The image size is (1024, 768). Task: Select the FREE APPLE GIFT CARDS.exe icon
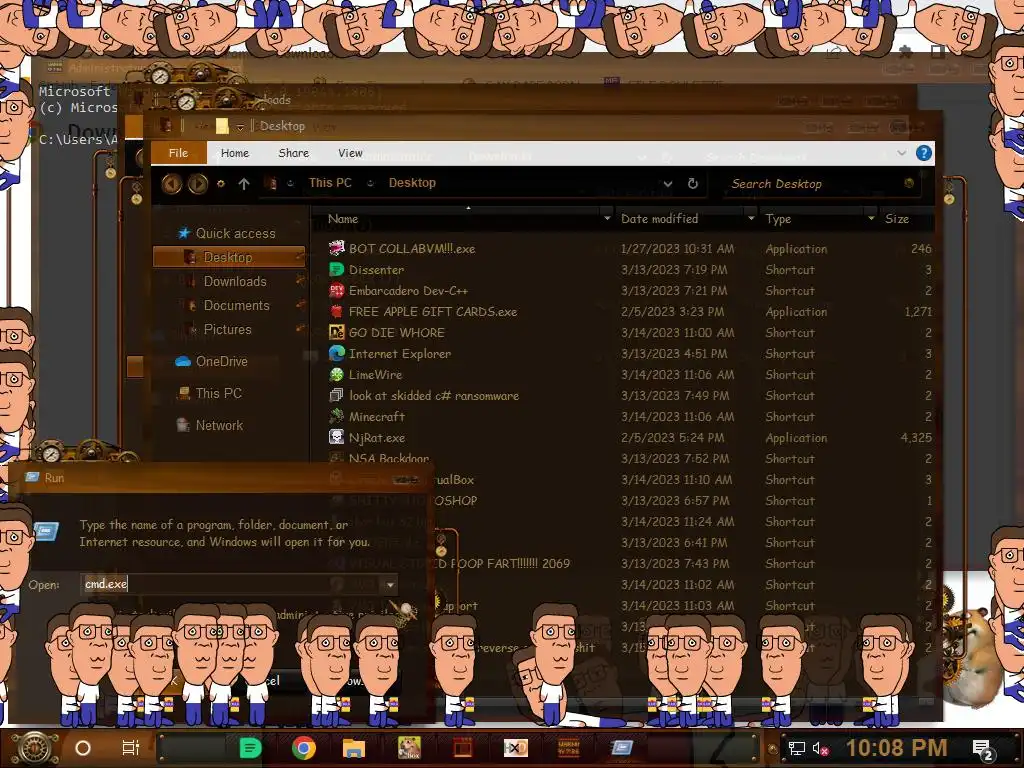click(x=336, y=311)
